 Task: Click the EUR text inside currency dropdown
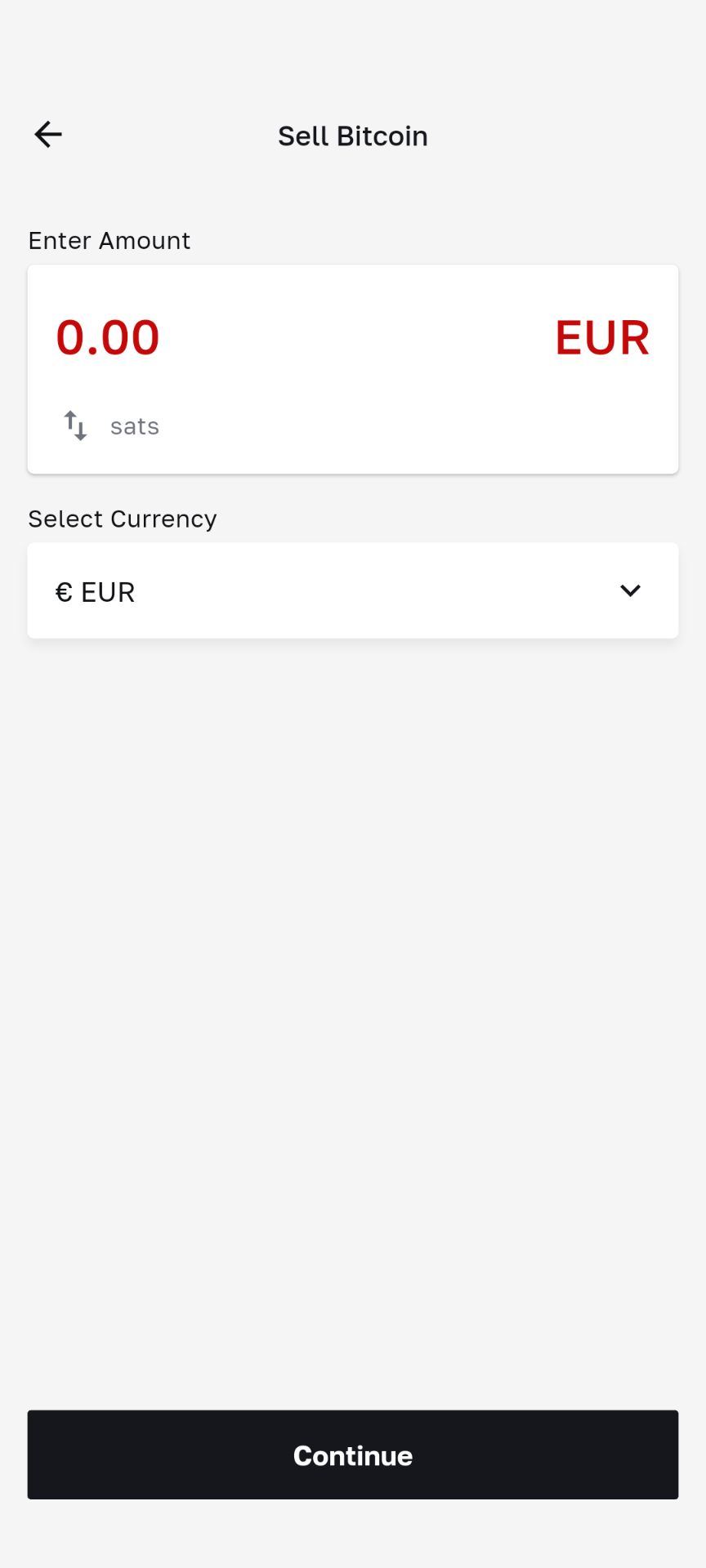pyautogui.click(x=108, y=592)
